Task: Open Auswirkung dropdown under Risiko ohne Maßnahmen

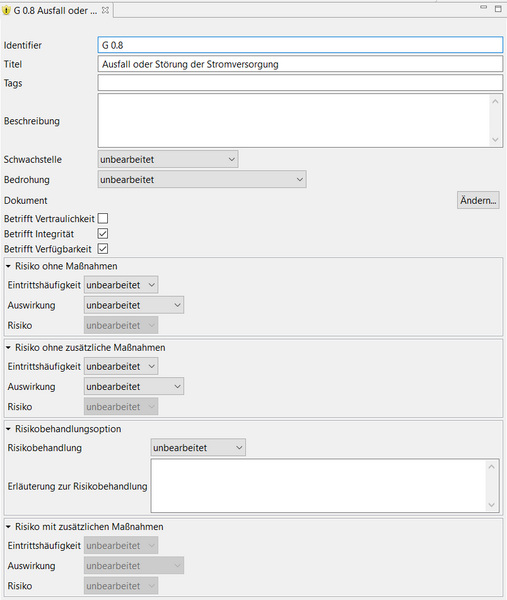Action: 134,305
